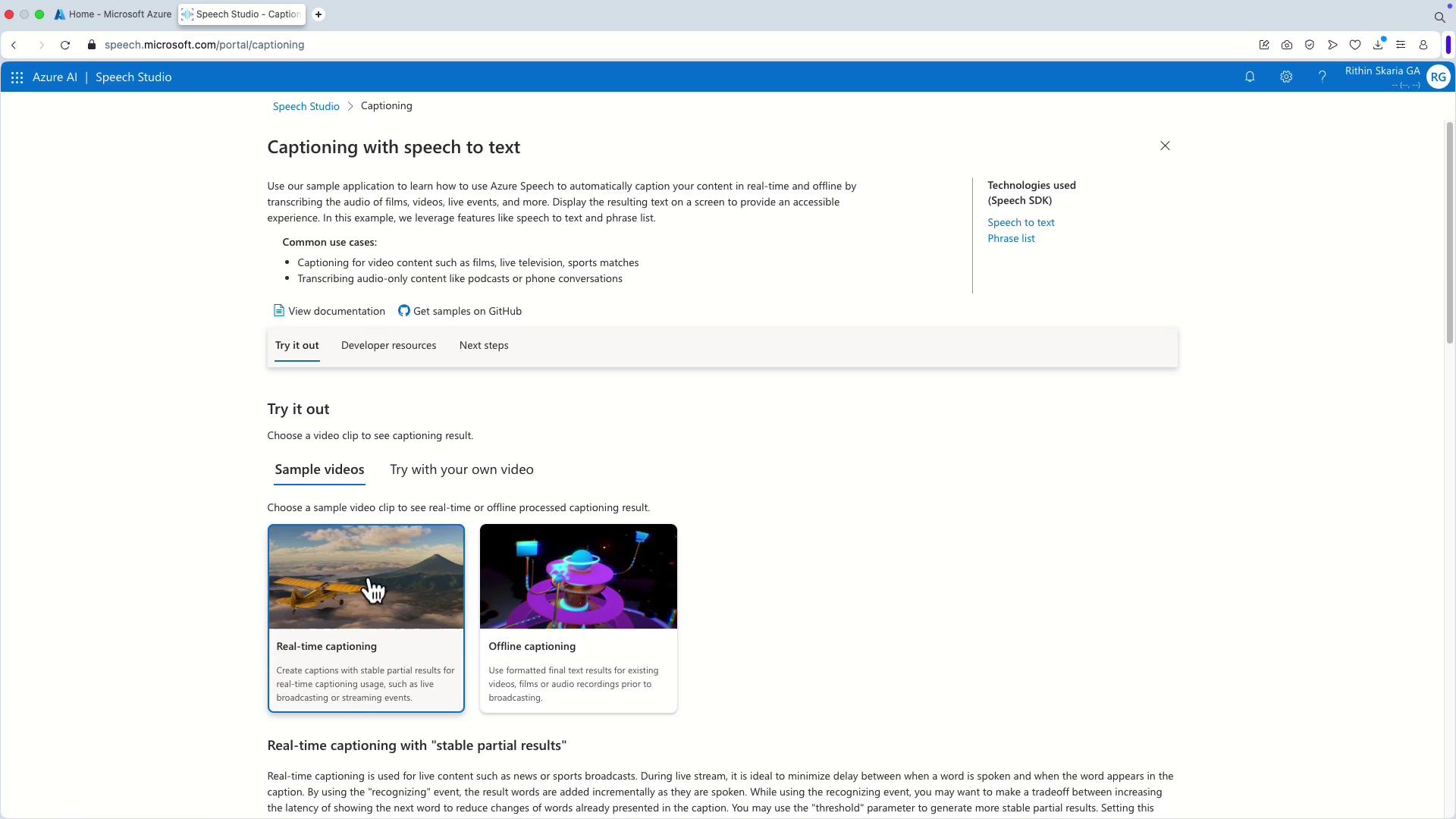Close the Captioning panel with X
The height and width of the screenshot is (819, 1456).
point(1165,146)
